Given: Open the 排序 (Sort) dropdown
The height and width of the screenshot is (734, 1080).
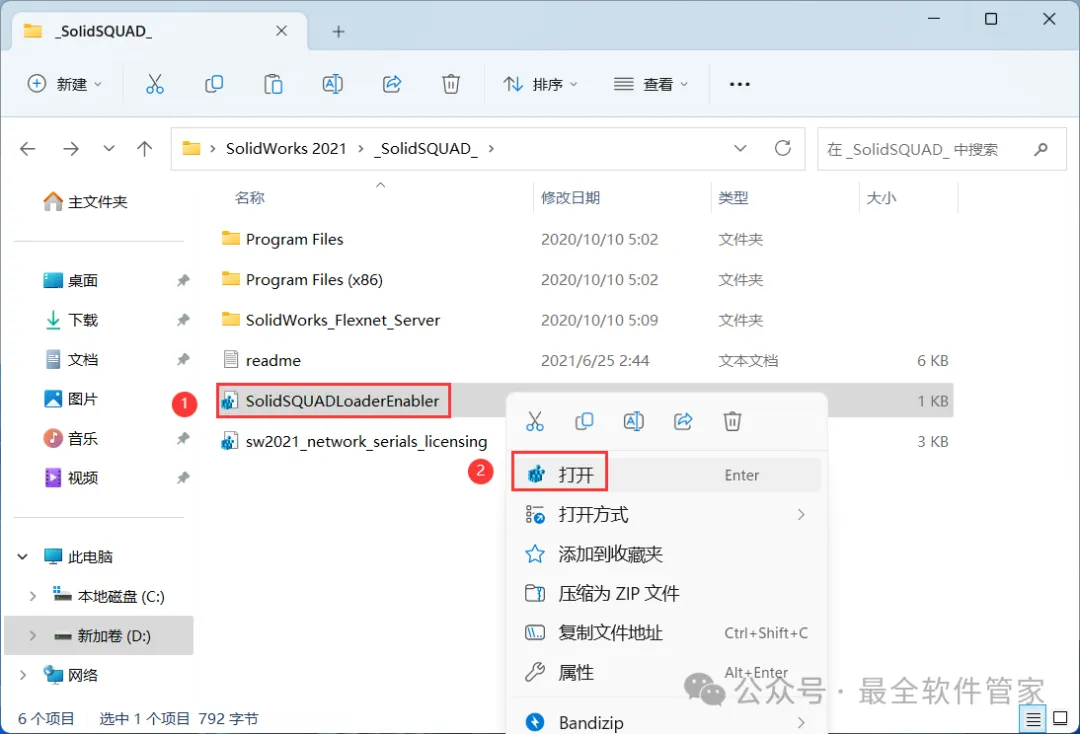Looking at the screenshot, I should click(541, 84).
